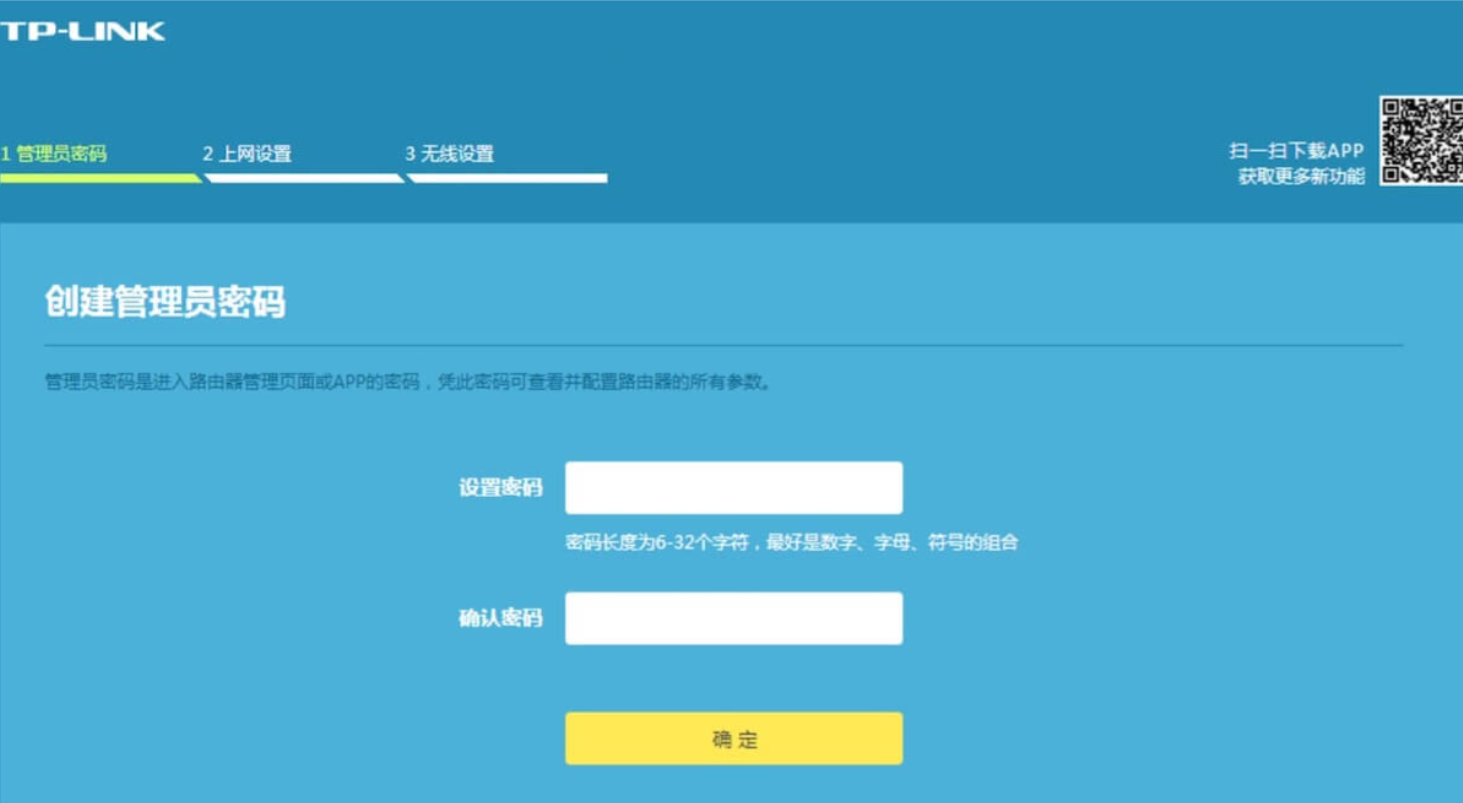Click the QR code for APP download
1463x803 pixels.
point(1421,141)
